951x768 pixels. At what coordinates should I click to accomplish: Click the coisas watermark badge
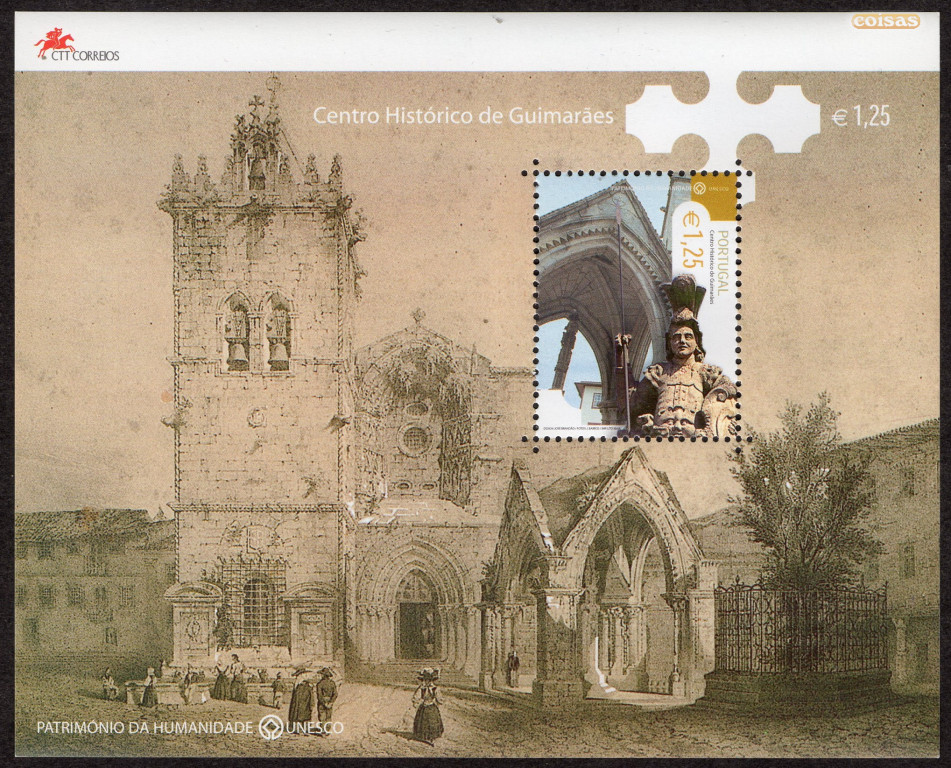point(886,21)
